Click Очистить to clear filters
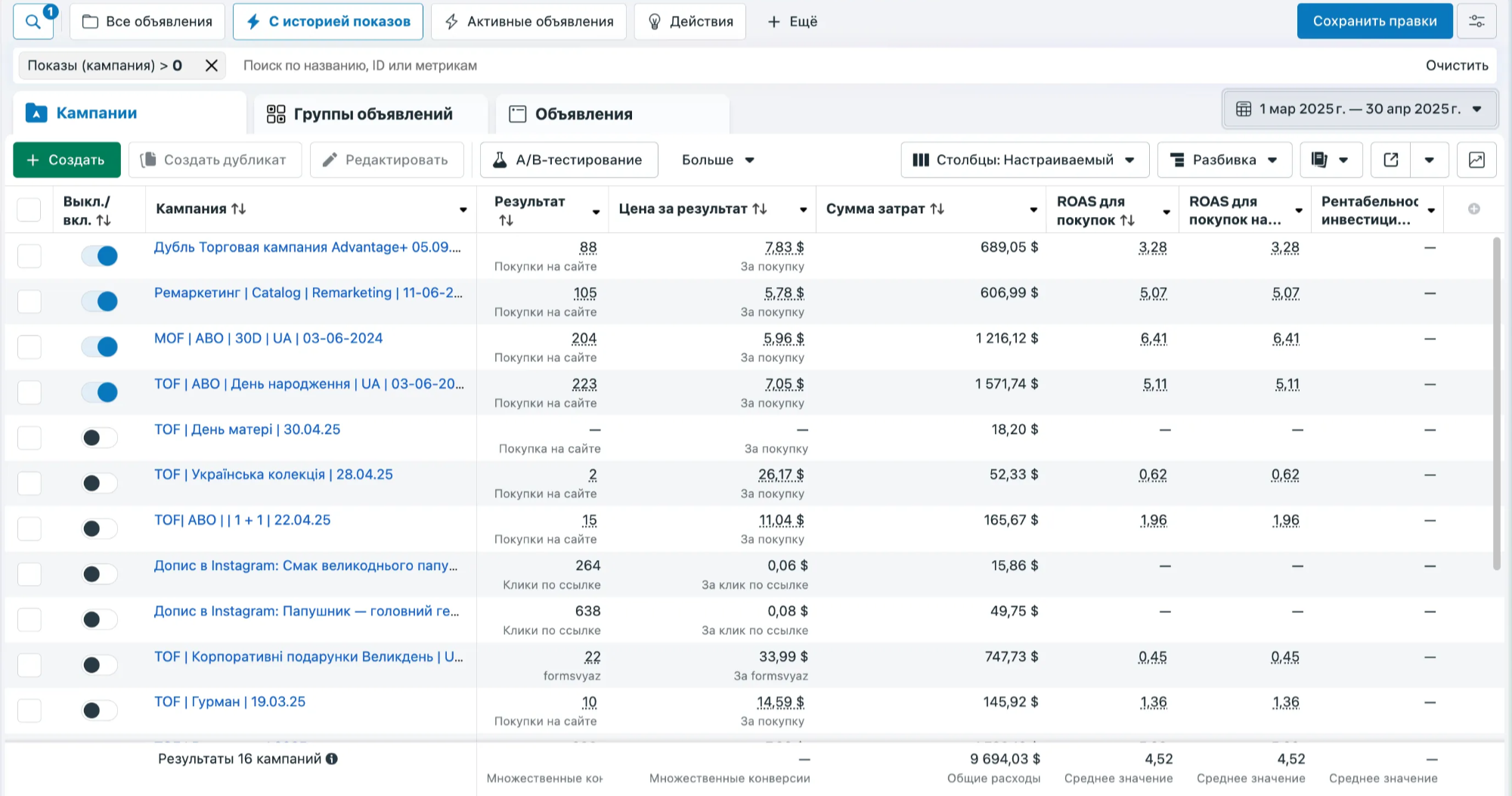The width and height of the screenshot is (1512, 796). [x=1456, y=66]
